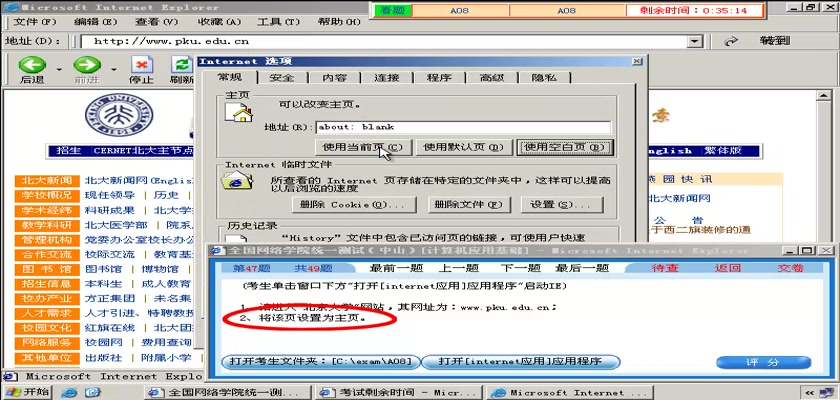Click 使用空白页(B) button
This screenshot has height=400, width=840.
click(564, 147)
